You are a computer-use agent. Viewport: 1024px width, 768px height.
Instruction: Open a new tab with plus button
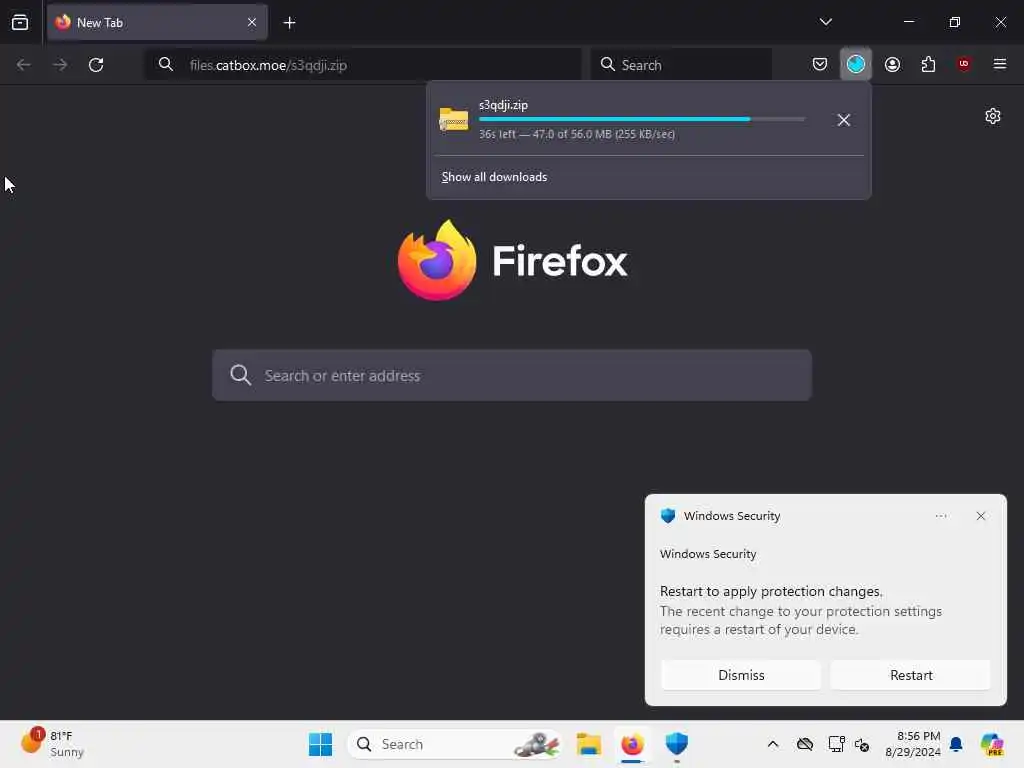[289, 23]
